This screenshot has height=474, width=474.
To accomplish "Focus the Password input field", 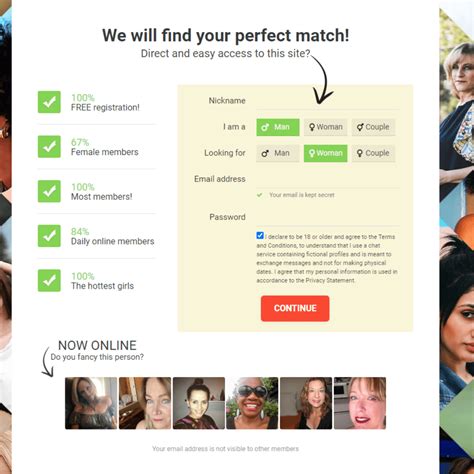I will [328, 217].
